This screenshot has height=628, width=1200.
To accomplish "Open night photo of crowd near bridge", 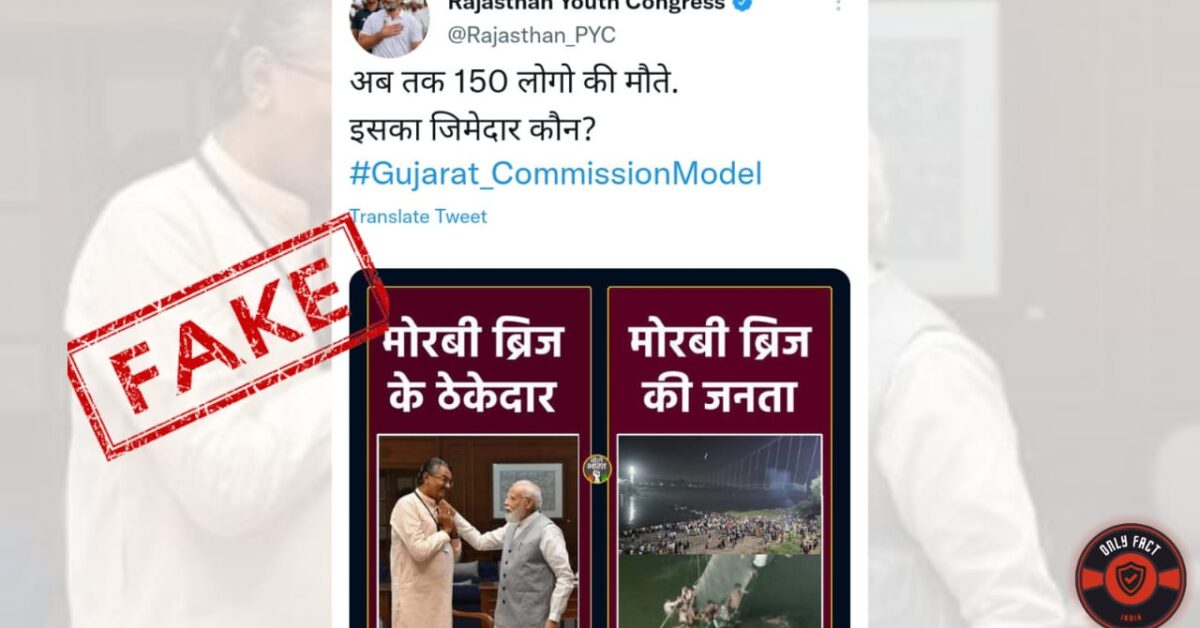I will click(719, 494).
